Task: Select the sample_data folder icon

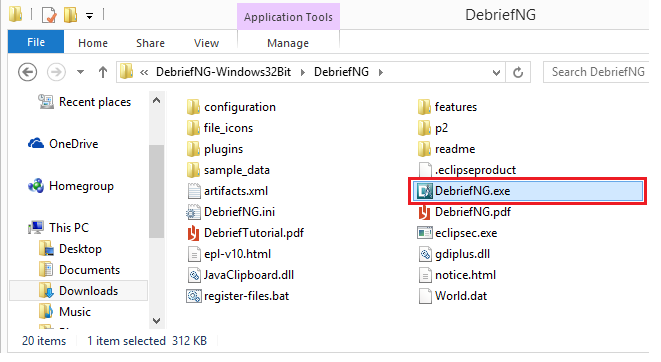Action: coord(193,170)
